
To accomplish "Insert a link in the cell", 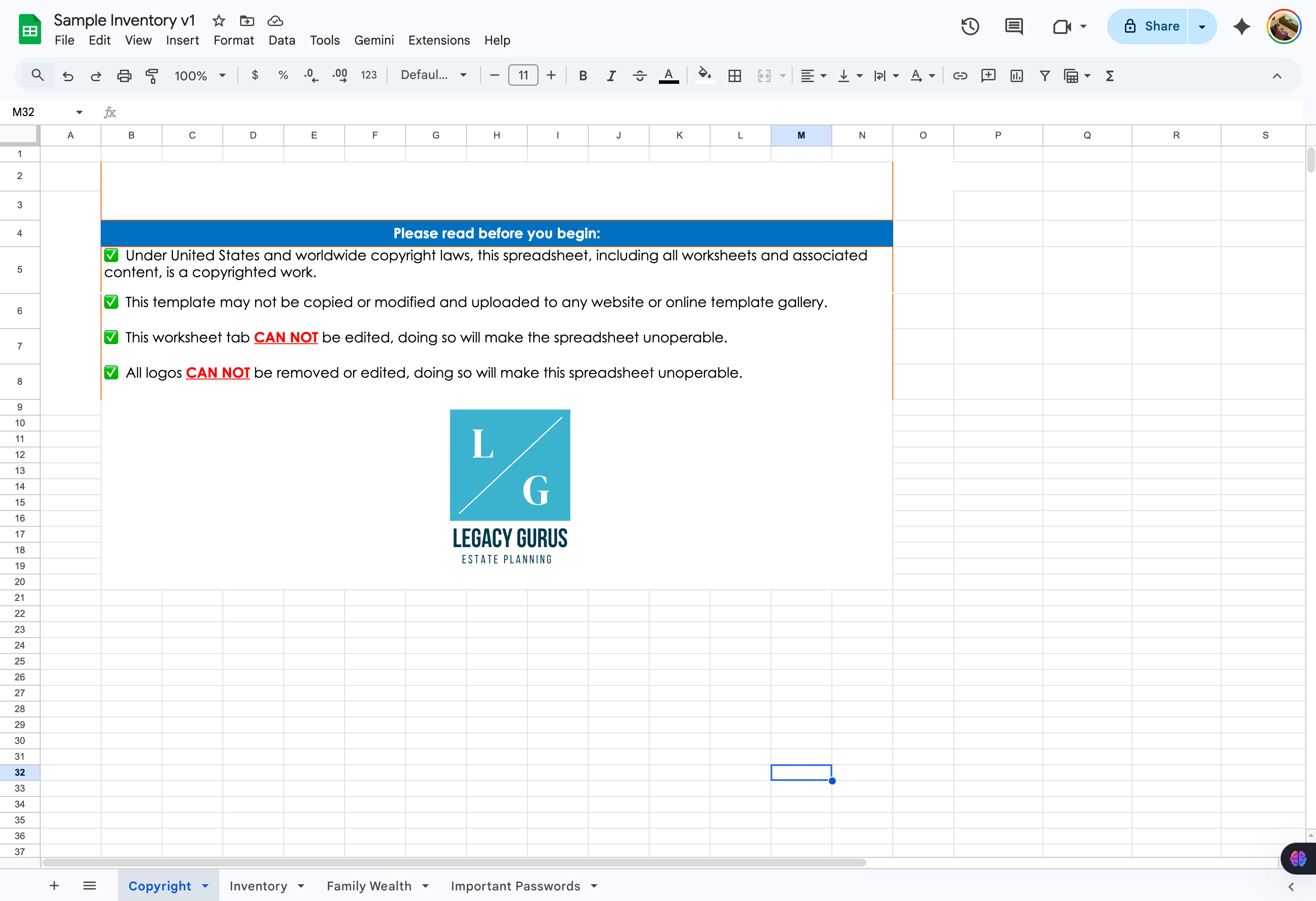I will pyautogui.click(x=960, y=75).
